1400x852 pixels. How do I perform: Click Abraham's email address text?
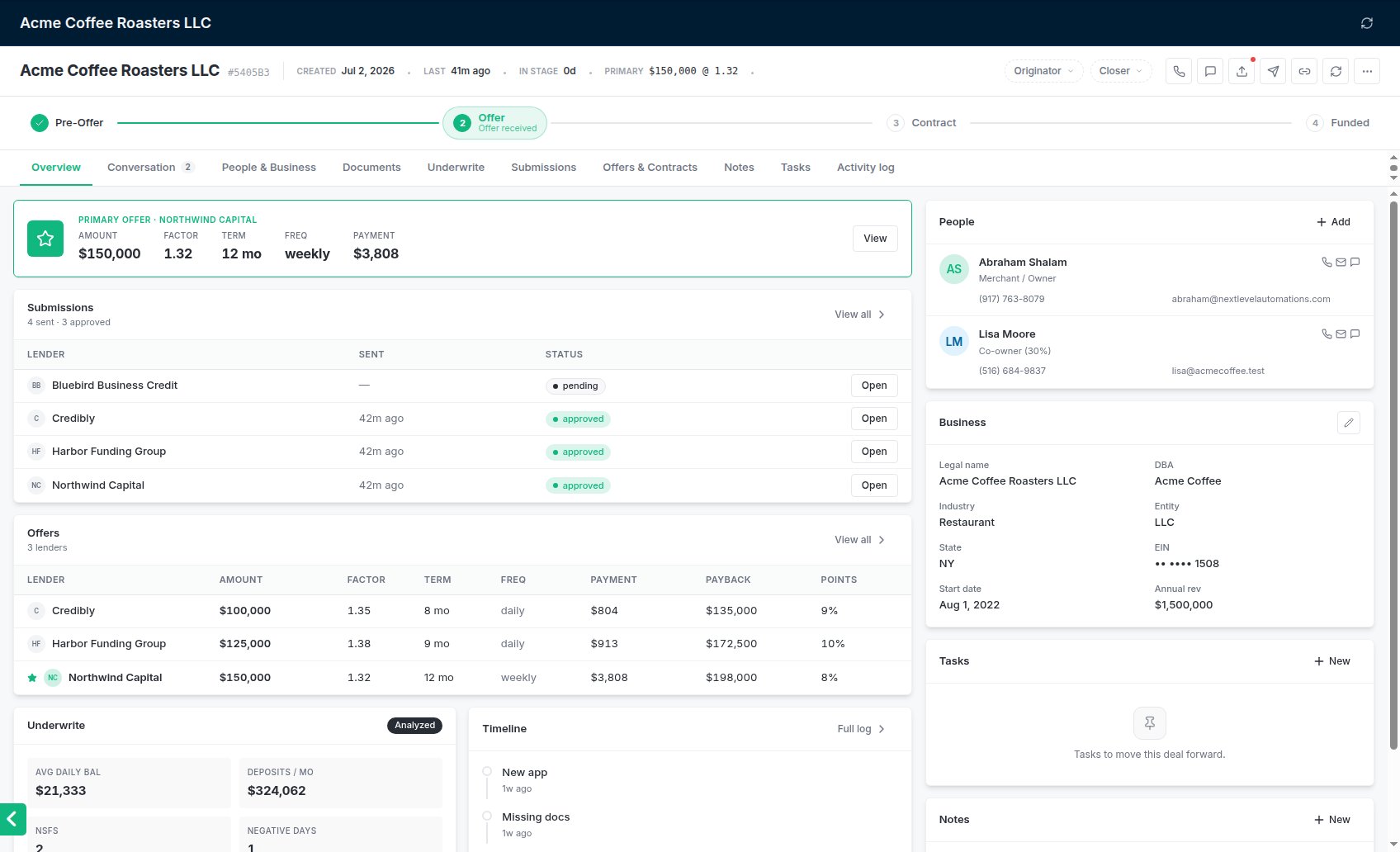[x=1251, y=299]
